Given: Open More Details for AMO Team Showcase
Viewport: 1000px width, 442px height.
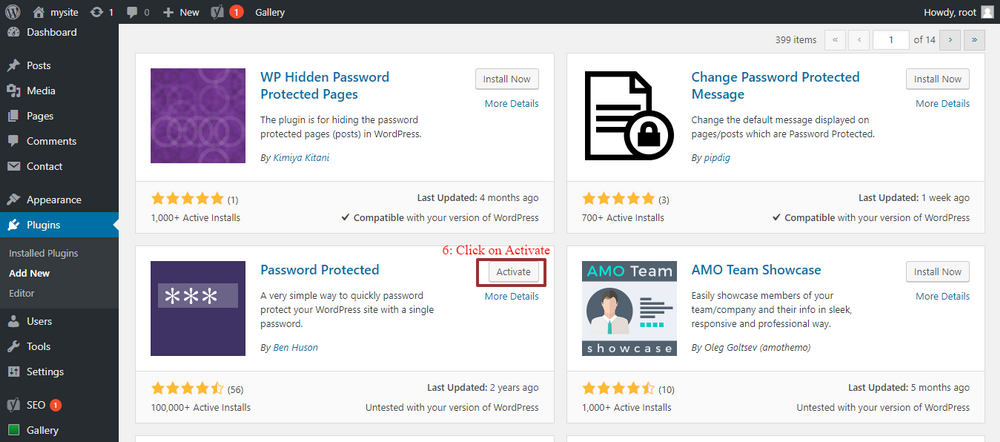Looking at the screenshot, I should [943, 296].
